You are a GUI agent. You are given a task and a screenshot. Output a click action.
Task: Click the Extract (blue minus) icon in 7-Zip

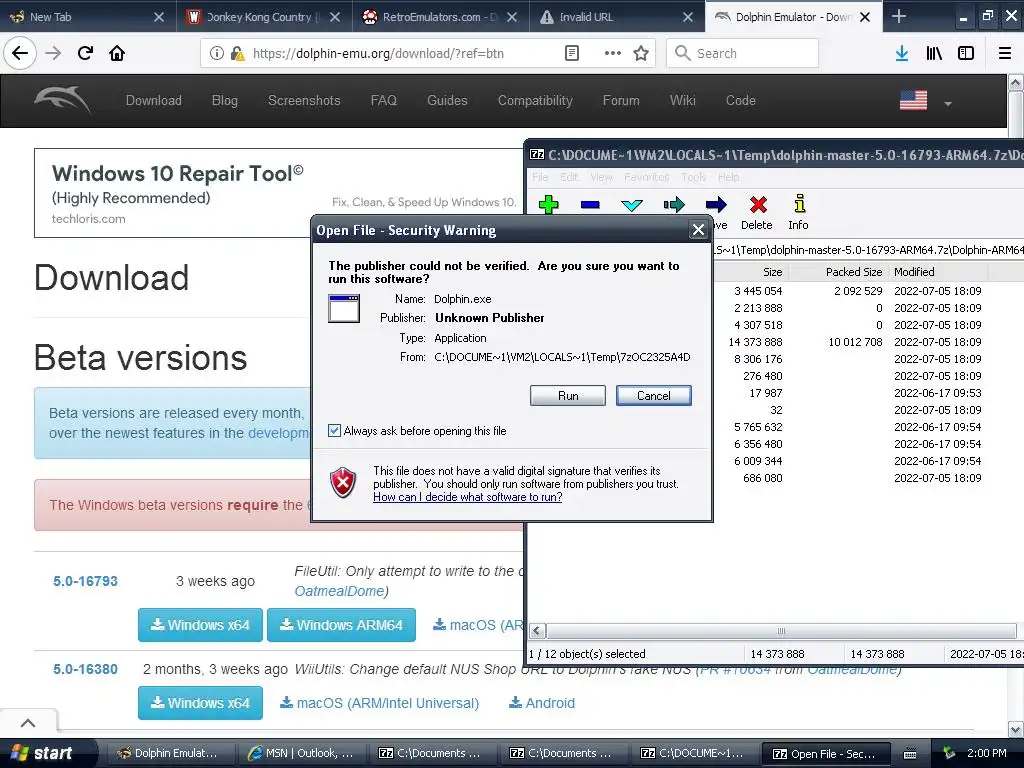[x=590, y=204]
